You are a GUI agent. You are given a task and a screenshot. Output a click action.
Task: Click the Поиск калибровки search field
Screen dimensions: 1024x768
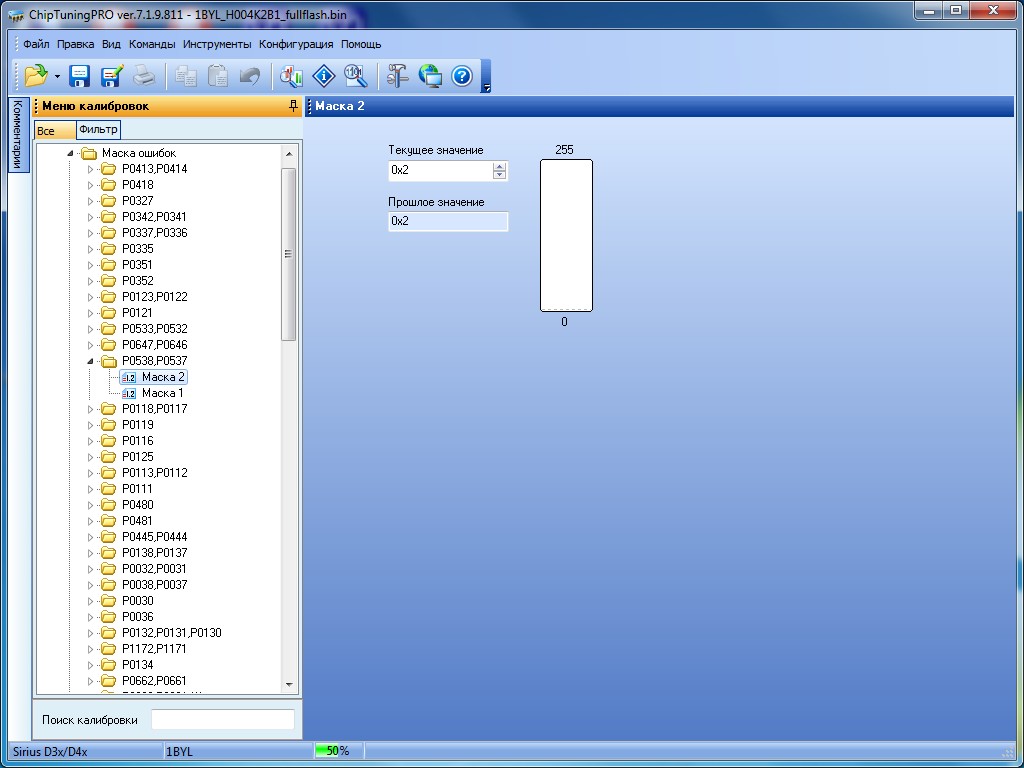click(x=222, y=720)
